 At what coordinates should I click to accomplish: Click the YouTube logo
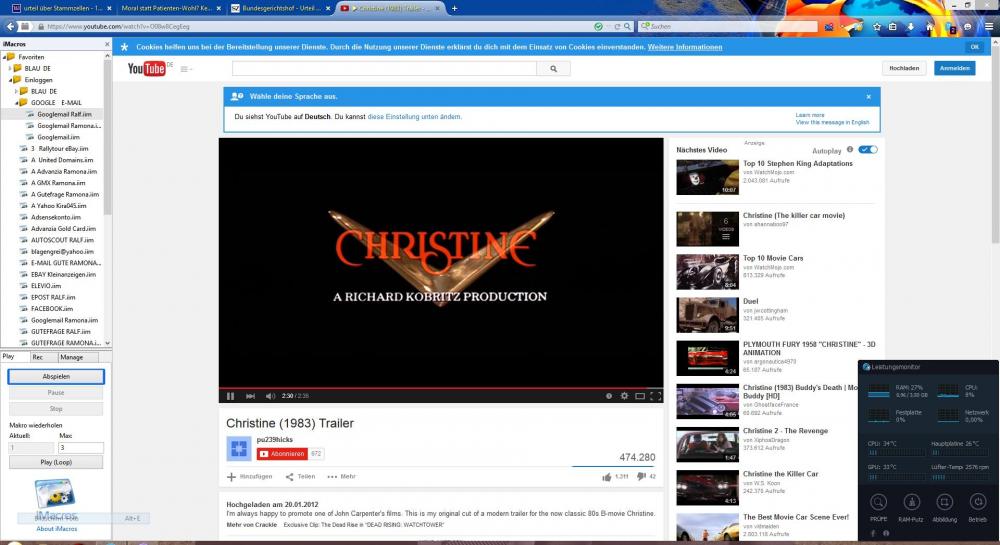pos(147,68)
